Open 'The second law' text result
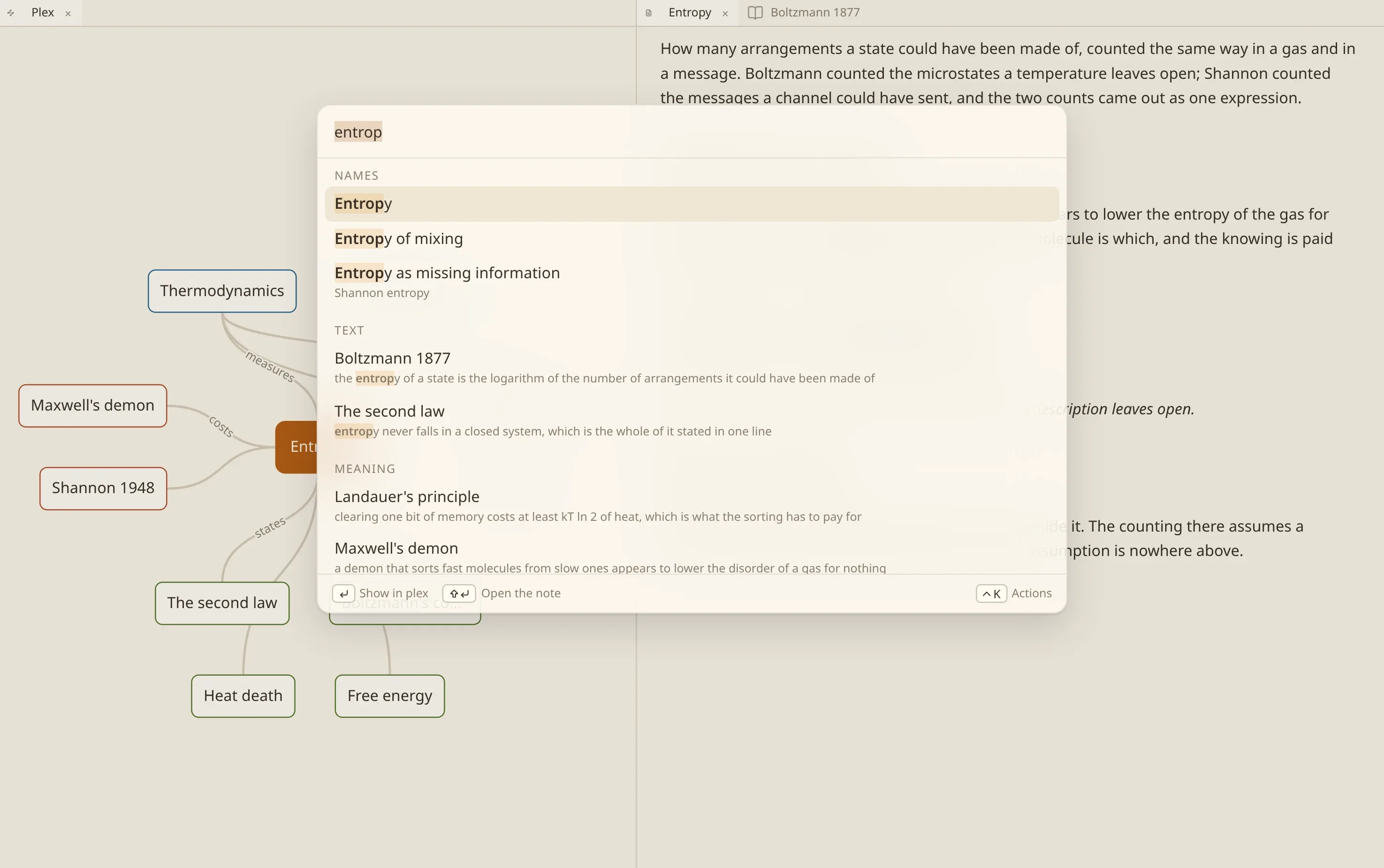This screenshot has height=868, width=1384. (x=691, y=420)
